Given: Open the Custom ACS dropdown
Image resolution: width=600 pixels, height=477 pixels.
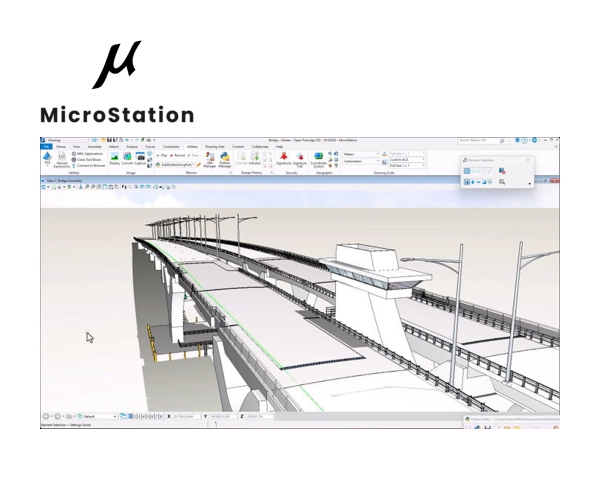Looking at the screenshot, I should tap(407, 160).
